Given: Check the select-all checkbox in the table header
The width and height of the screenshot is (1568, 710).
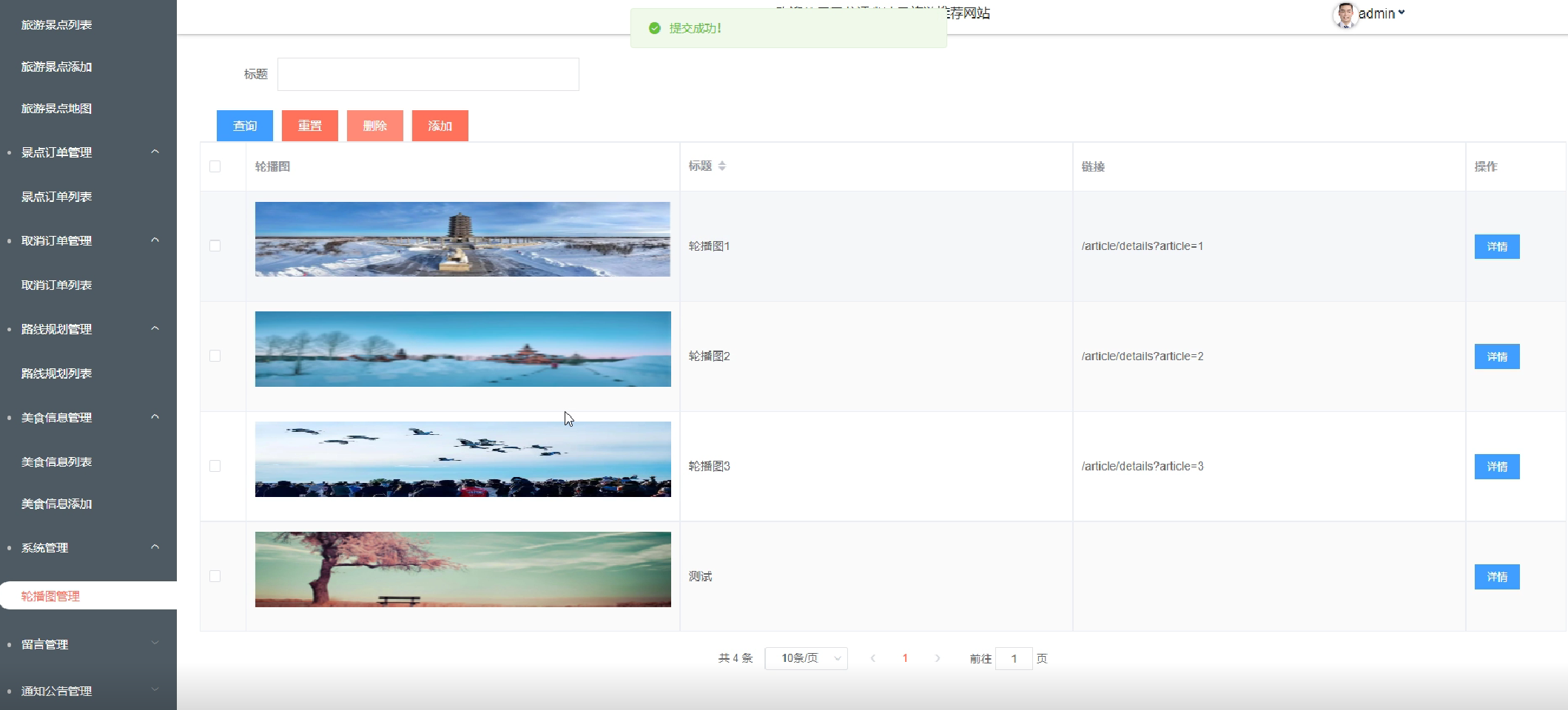Looking at the screenshot, I should [x=215, y=167].
